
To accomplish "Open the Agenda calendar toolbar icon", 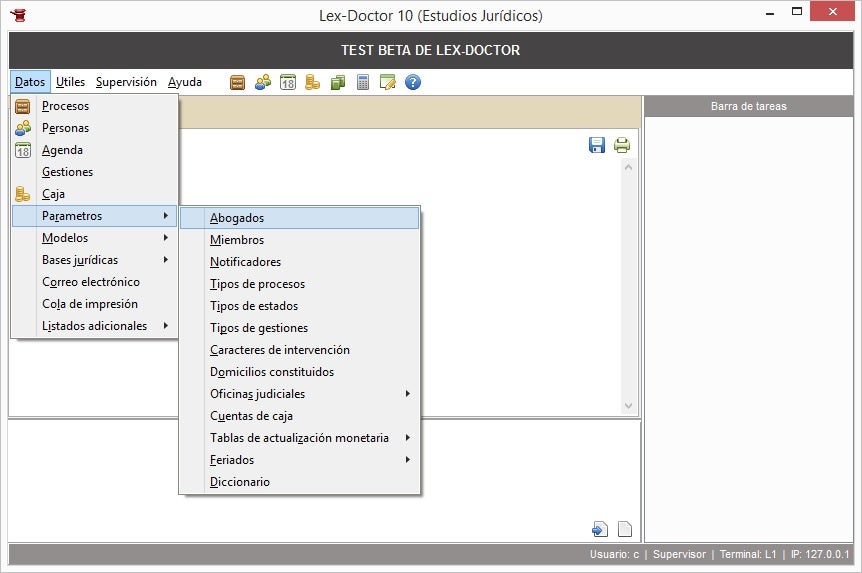I will click(x=288, y=82).
